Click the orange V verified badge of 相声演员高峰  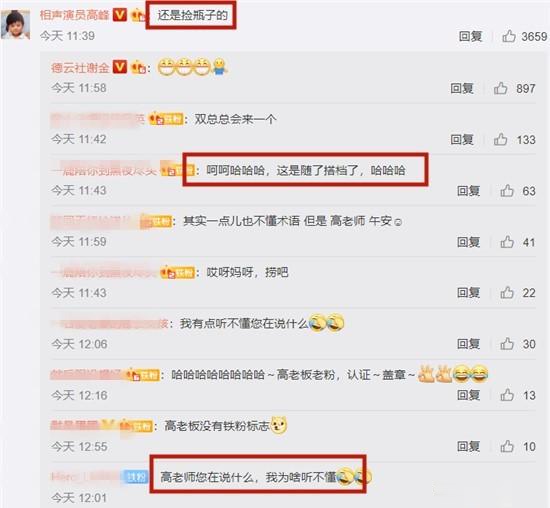point(120,15)
